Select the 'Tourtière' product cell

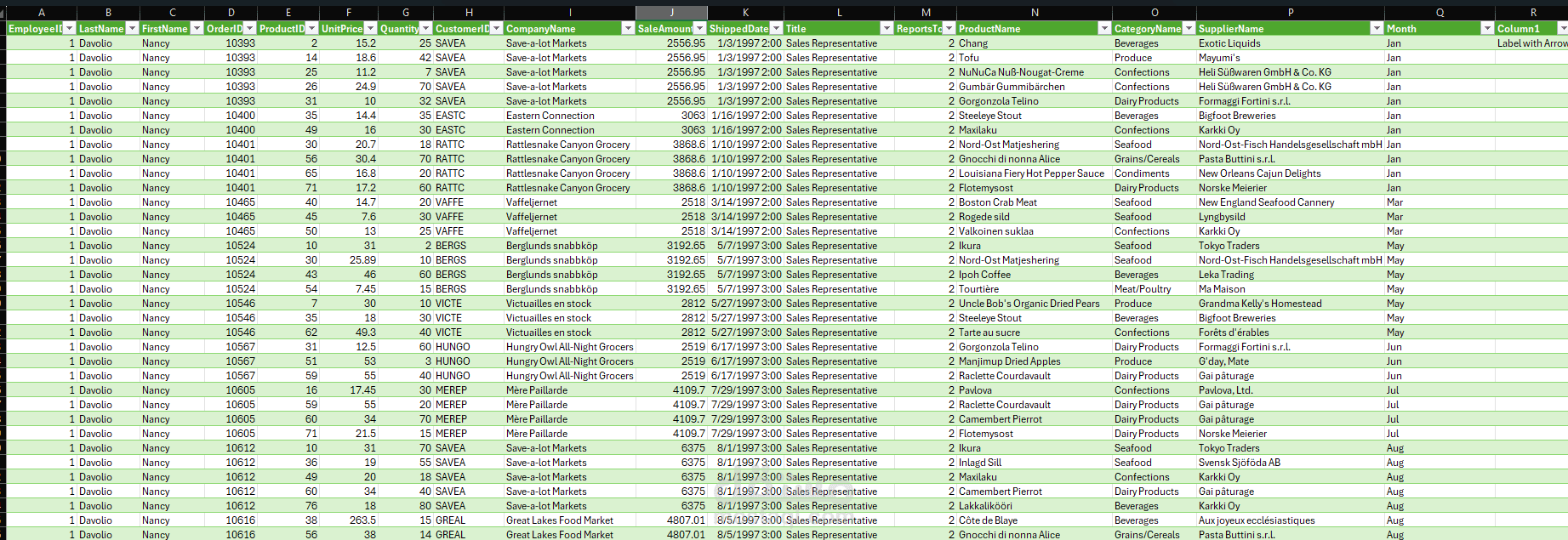[x=1034, y=288]
